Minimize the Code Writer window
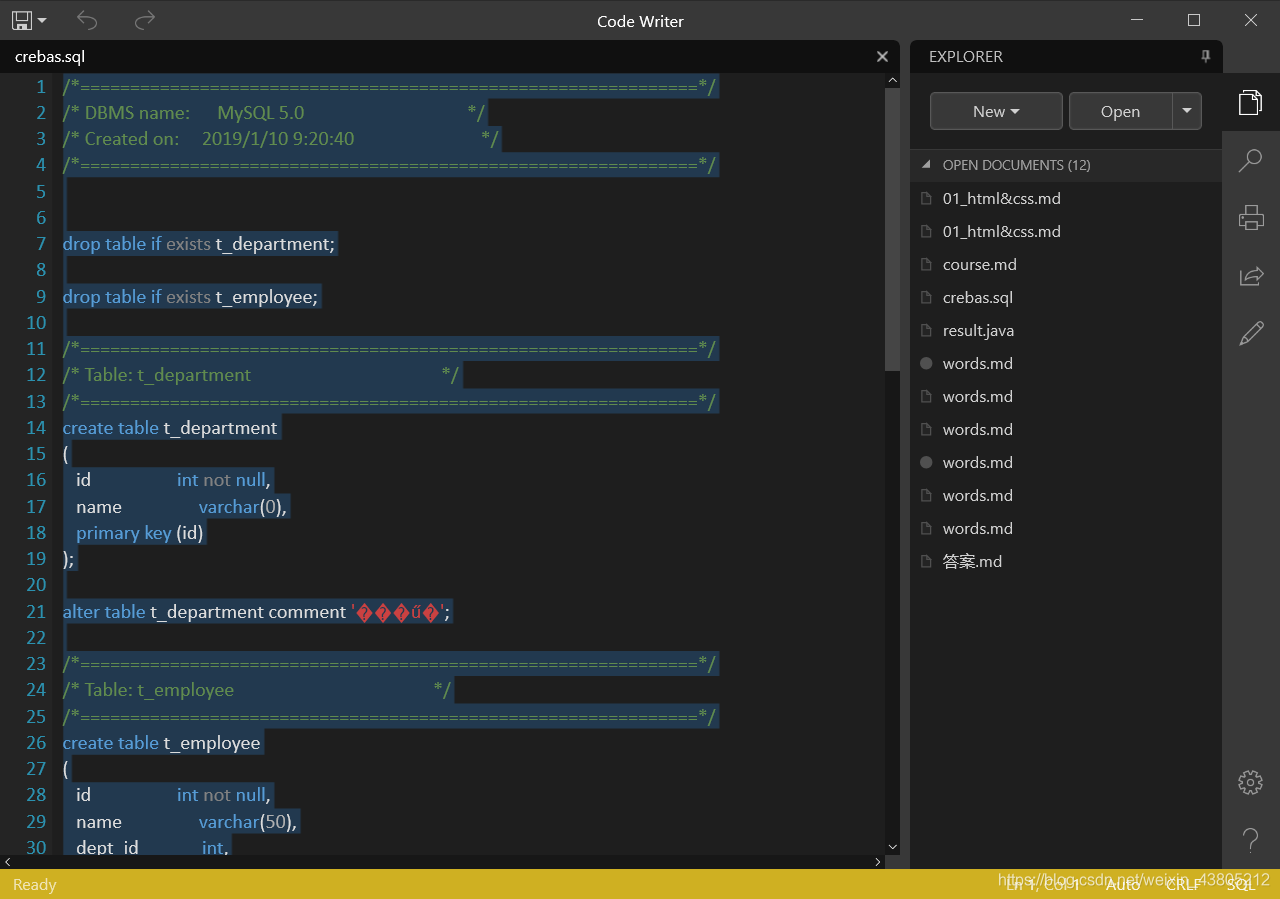 point(1137,20)
